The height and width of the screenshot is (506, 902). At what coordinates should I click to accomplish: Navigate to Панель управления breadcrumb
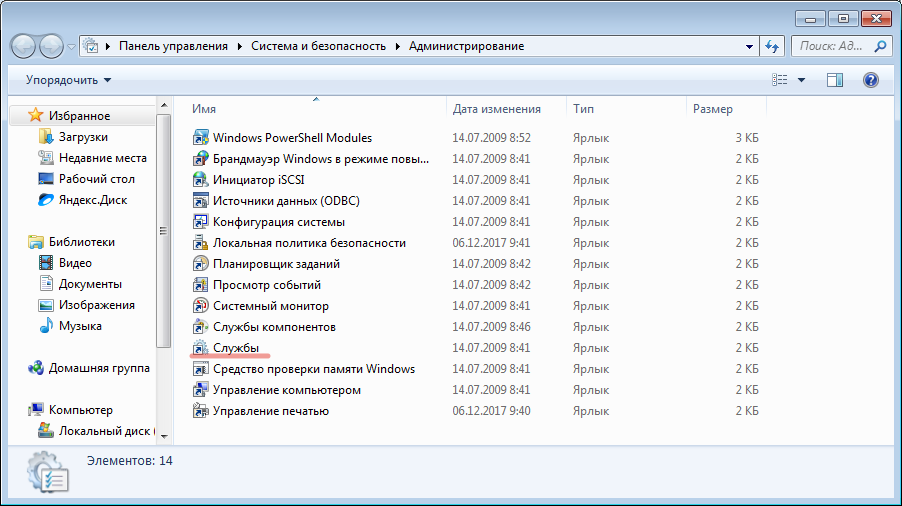173,46
